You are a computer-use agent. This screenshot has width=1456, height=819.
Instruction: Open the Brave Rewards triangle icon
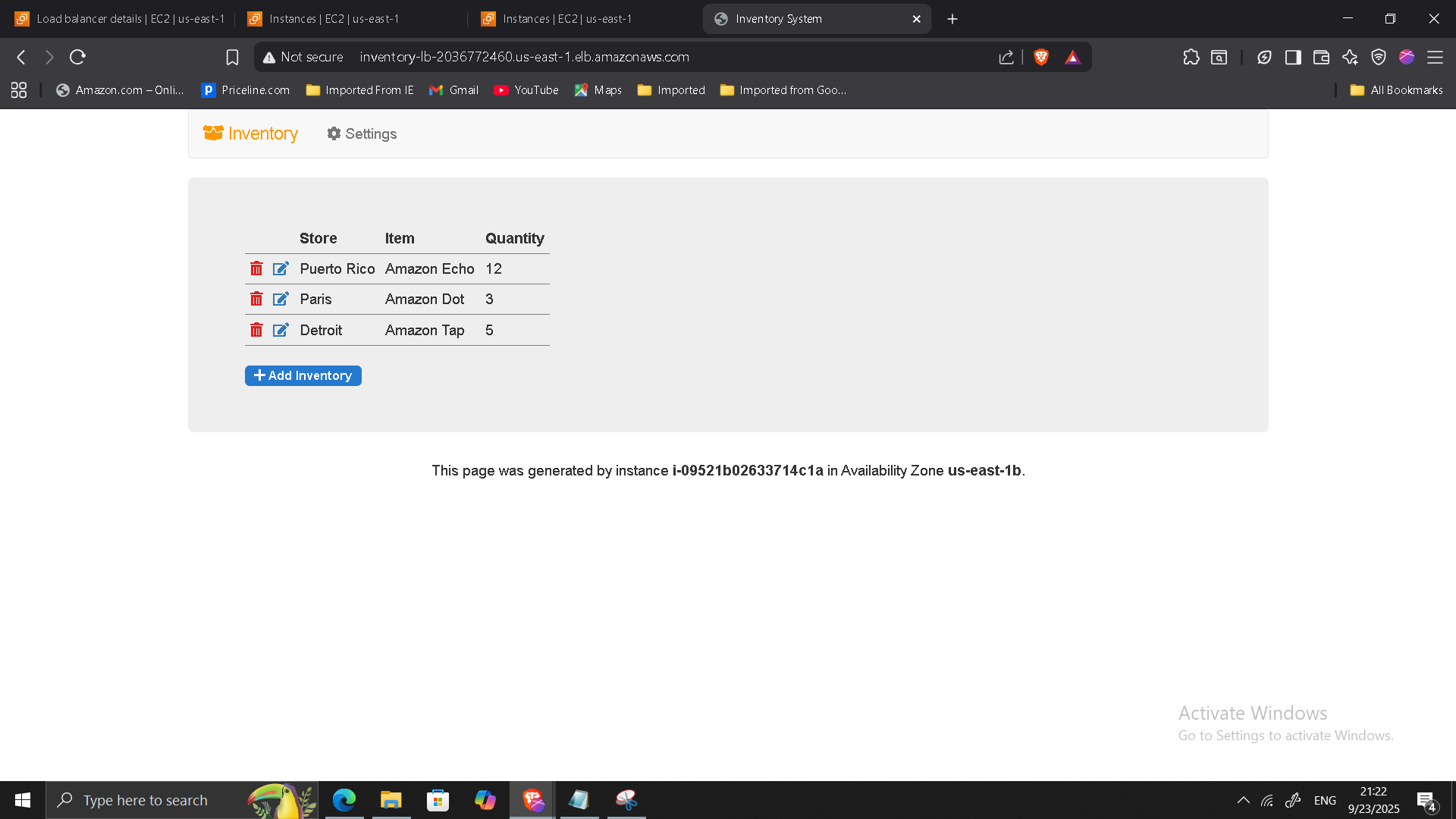click(x=1072, y=57)
